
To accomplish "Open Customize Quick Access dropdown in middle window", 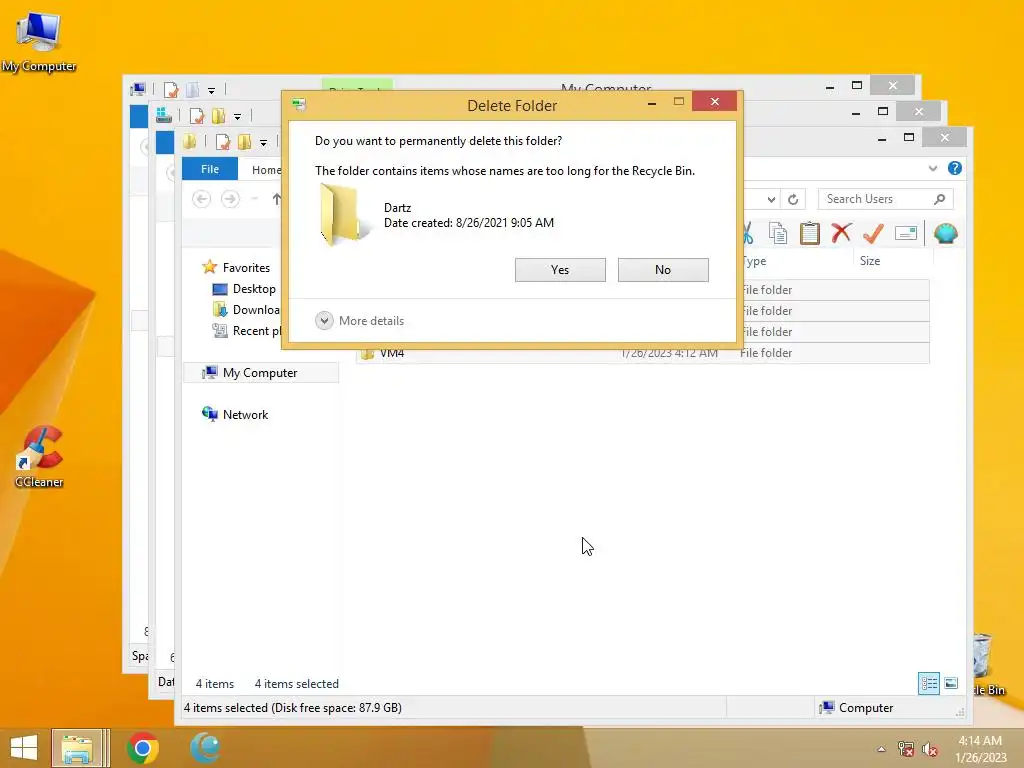I will pos(237,116).
